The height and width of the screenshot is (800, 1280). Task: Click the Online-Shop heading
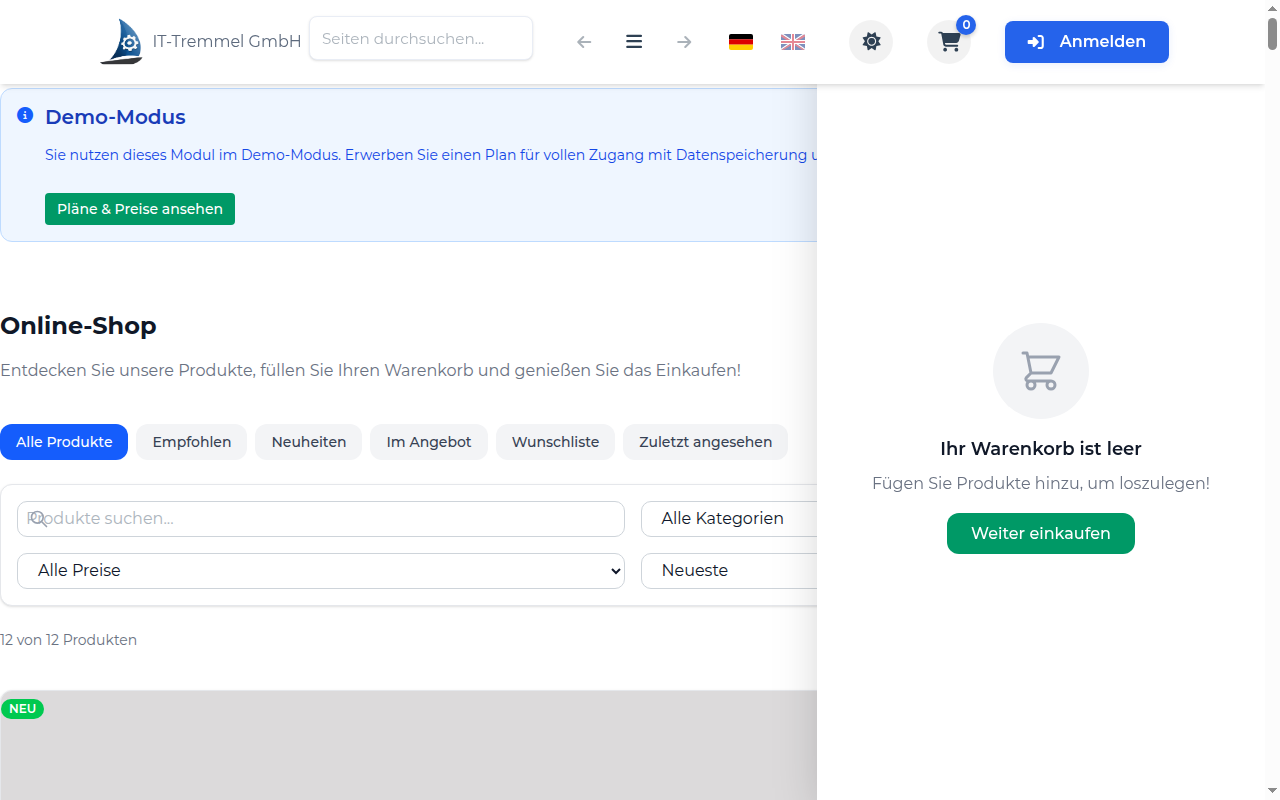[x=78, y=326]
